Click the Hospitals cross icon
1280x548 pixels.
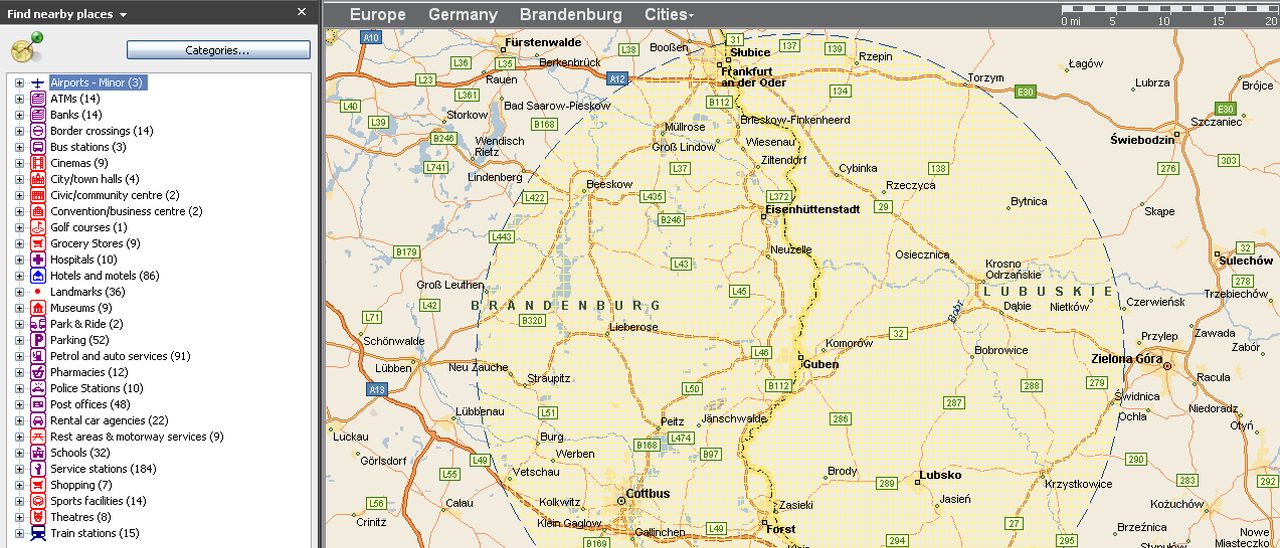38,260
